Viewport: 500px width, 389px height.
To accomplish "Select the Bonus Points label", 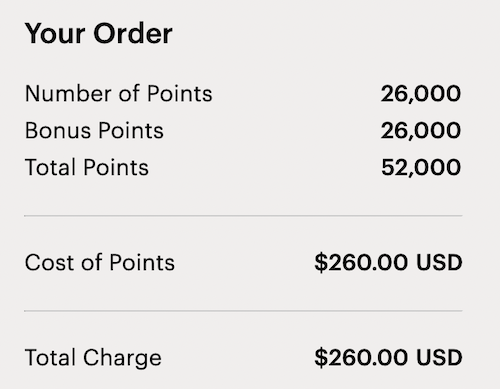I will pyautogui.click(x=95, y=130).
